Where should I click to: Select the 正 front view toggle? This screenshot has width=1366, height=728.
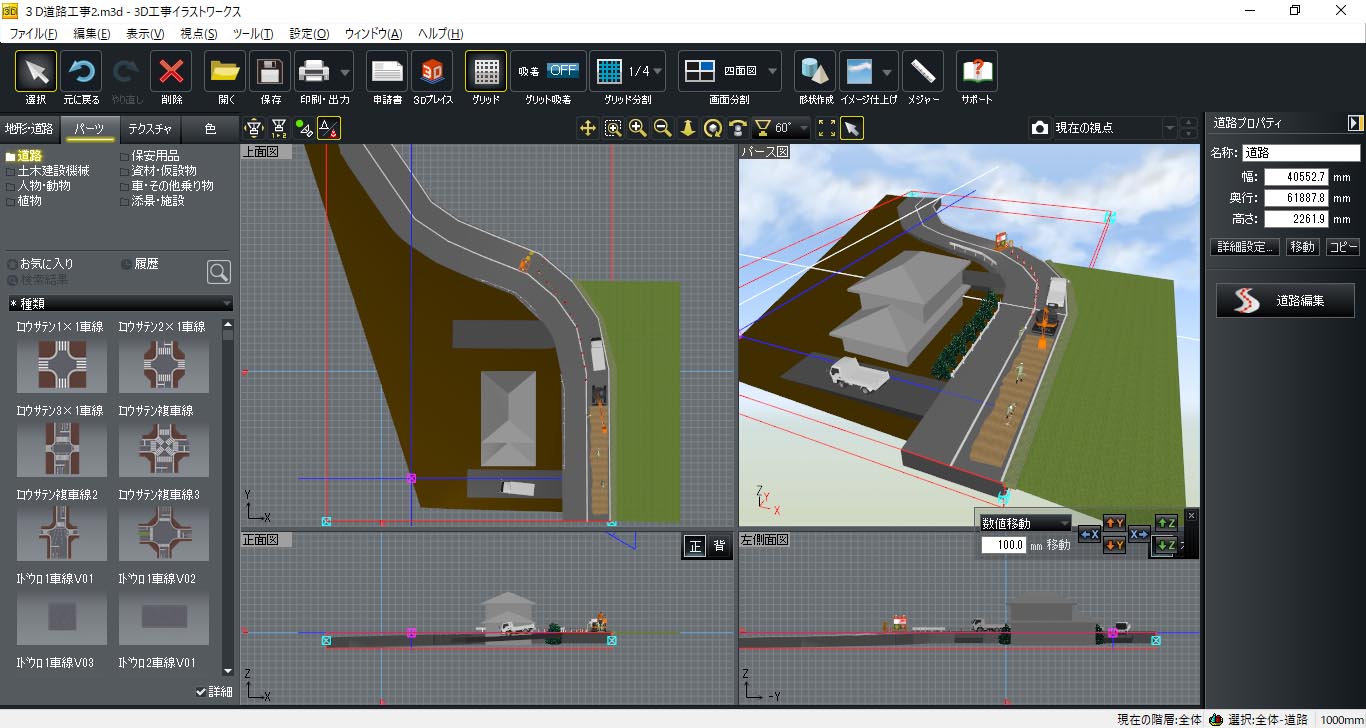[x=695, y=546]
